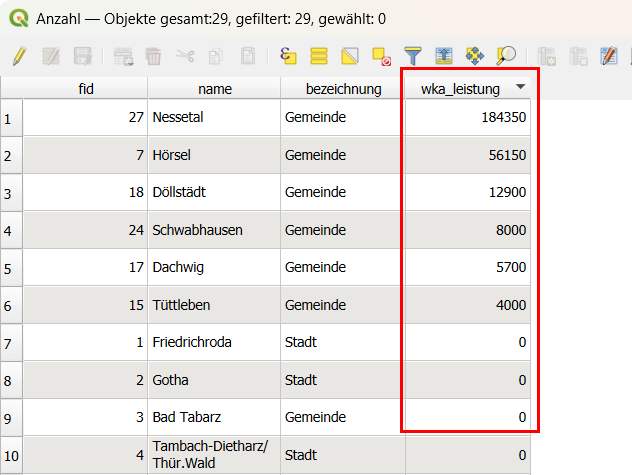This screenshot has width=632, height=475.
Task: Click the 184350 value cell
Action: pos(468,117)
